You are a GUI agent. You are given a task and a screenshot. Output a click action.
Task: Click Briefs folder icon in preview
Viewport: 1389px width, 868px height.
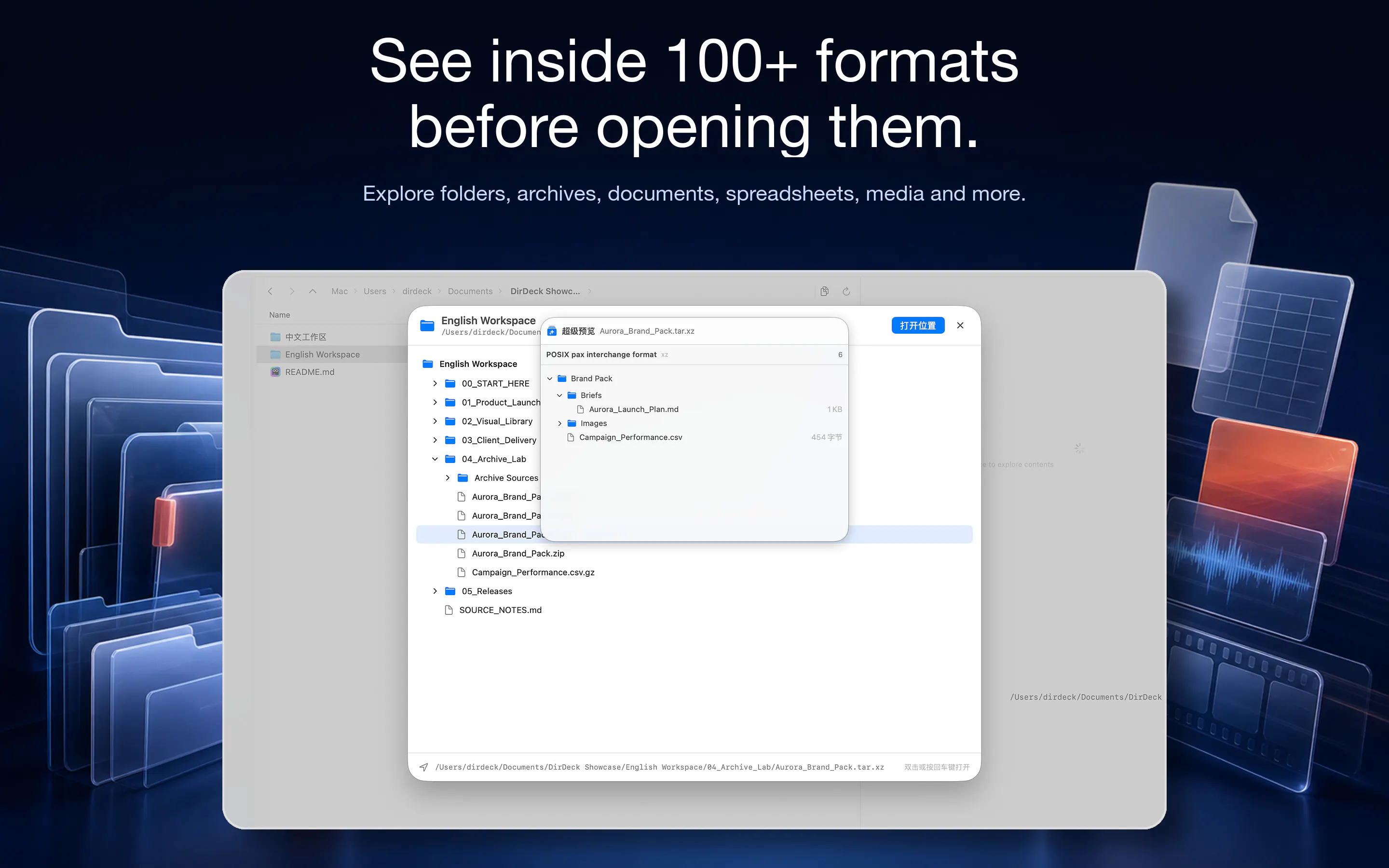572,395
